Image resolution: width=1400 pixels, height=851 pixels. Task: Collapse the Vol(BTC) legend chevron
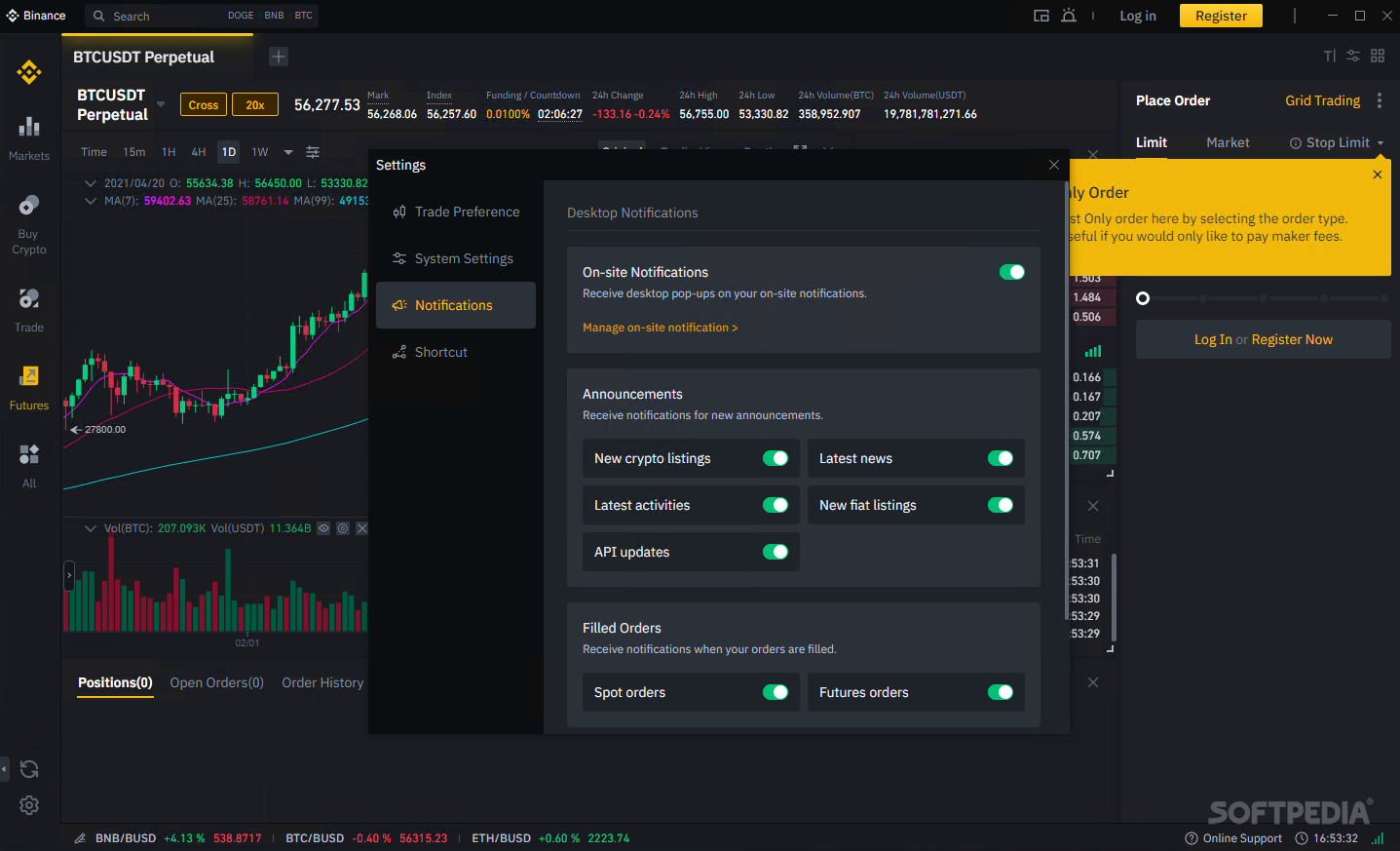(91, 528)
